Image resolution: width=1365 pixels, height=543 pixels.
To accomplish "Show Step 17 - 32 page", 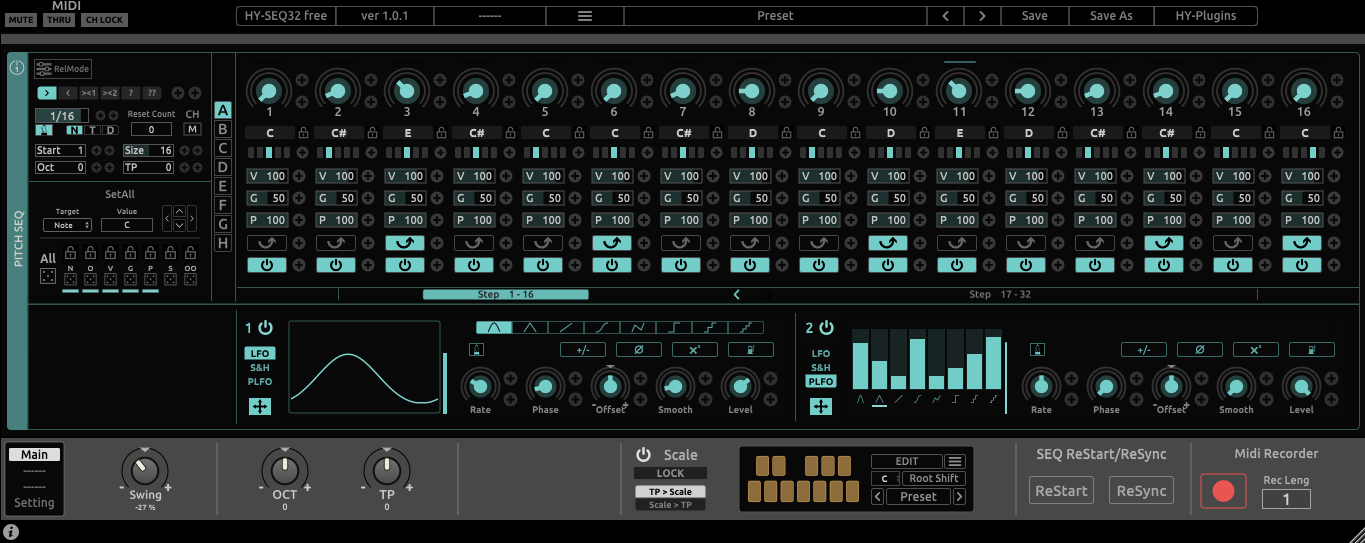I will 1000,295.
